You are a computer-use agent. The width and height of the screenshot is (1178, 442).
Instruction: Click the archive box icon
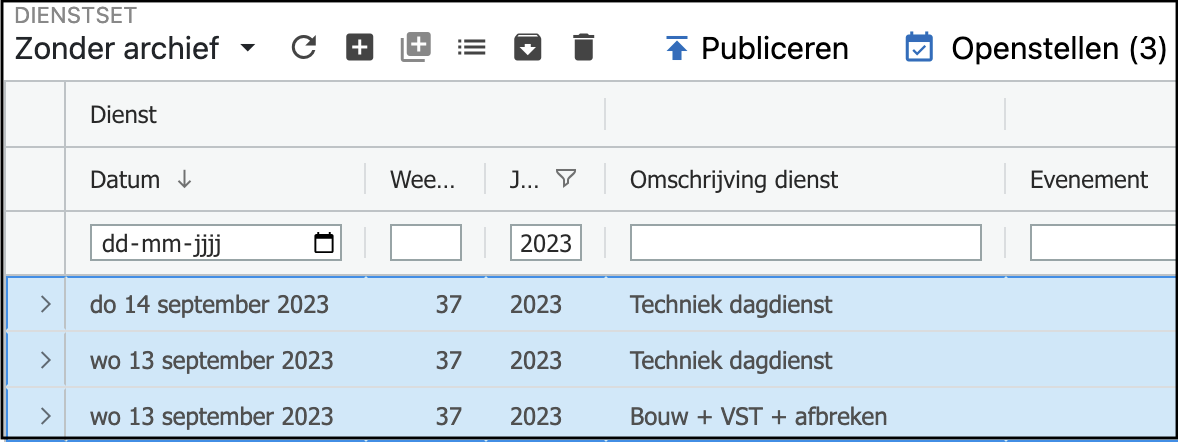pos(527,47)
